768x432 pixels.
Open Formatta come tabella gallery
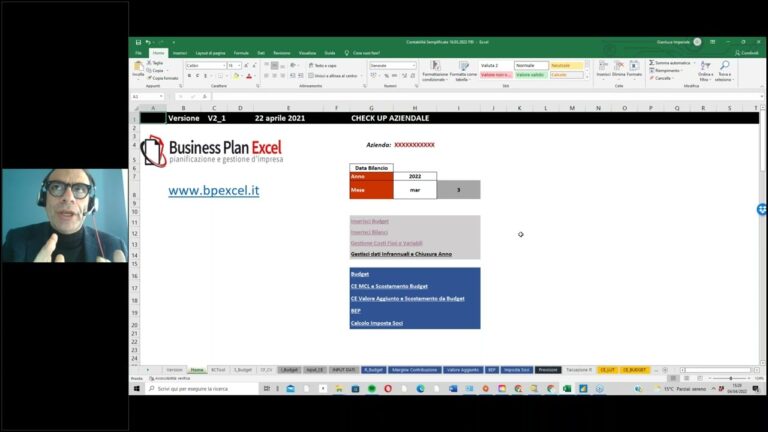pyautogui.click(x=463, y=71)
